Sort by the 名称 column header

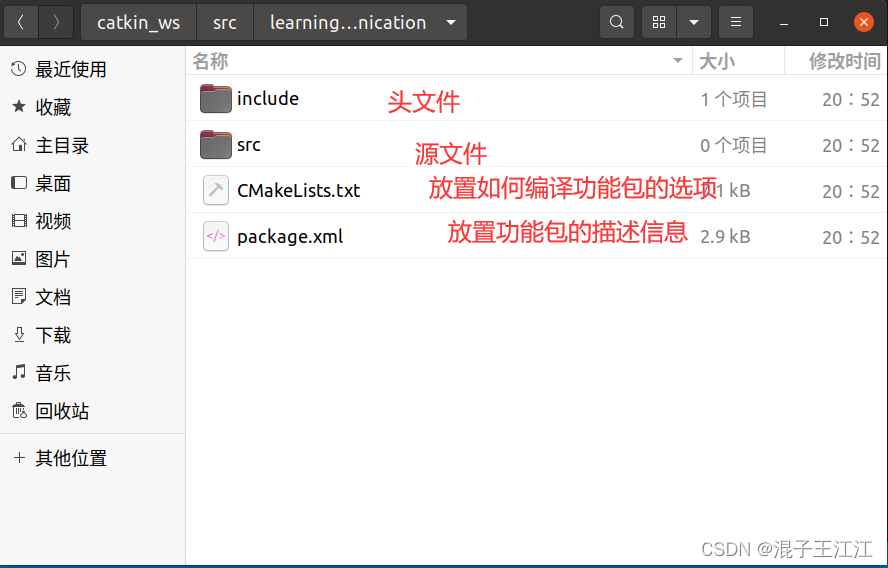210,61
